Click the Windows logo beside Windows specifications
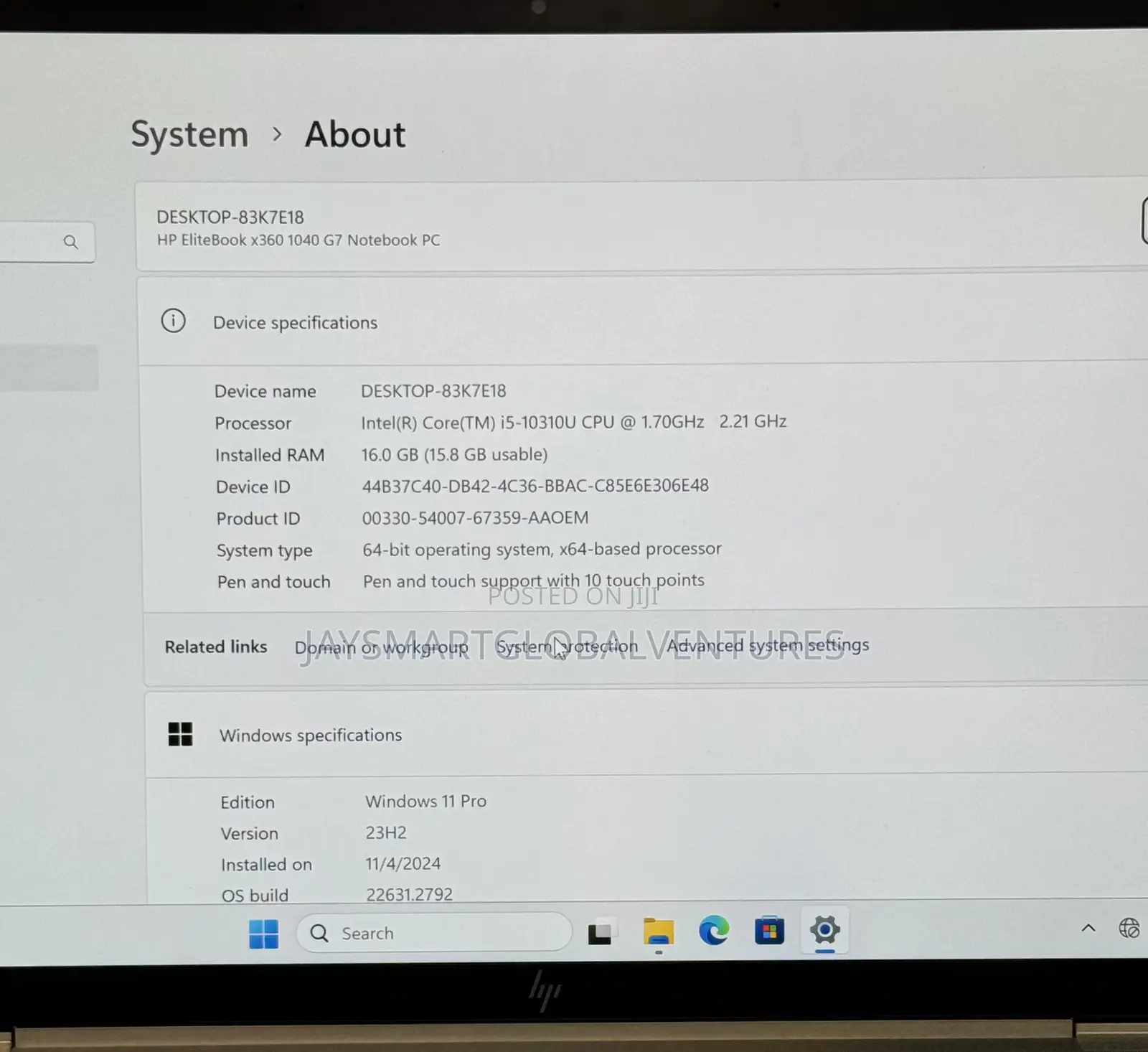The image size is (1148, 1052). coord(180,734)
